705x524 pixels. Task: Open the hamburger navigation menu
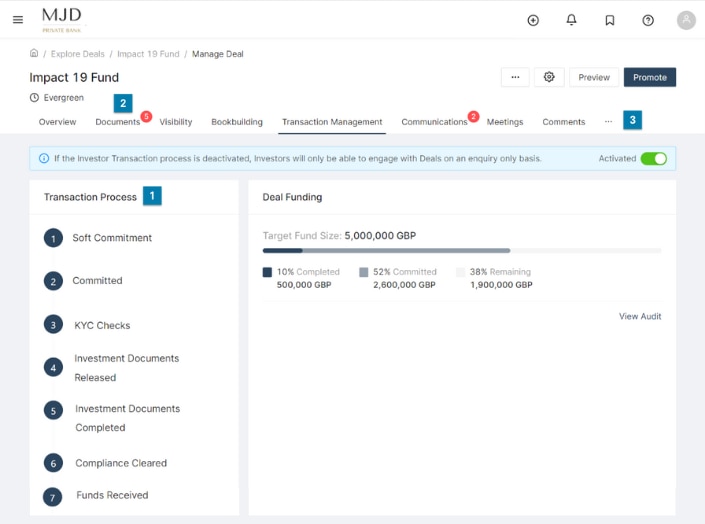17,20
